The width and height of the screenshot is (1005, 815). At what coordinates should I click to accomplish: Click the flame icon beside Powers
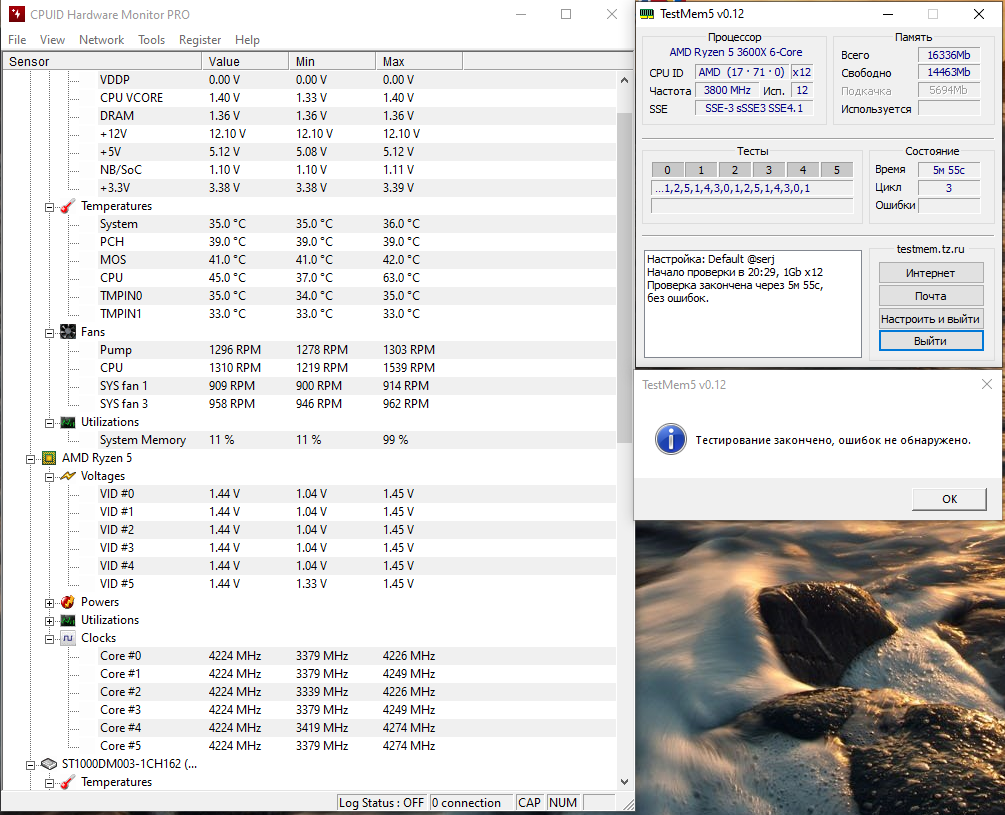pos(68,602)
